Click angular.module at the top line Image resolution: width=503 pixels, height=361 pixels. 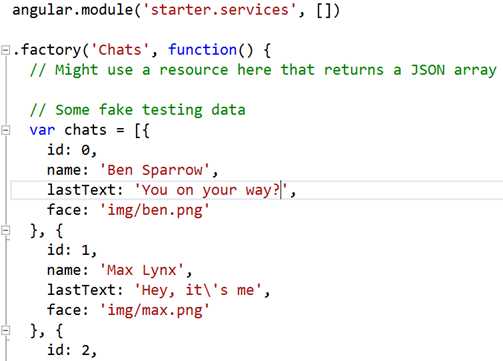point(73,10)
